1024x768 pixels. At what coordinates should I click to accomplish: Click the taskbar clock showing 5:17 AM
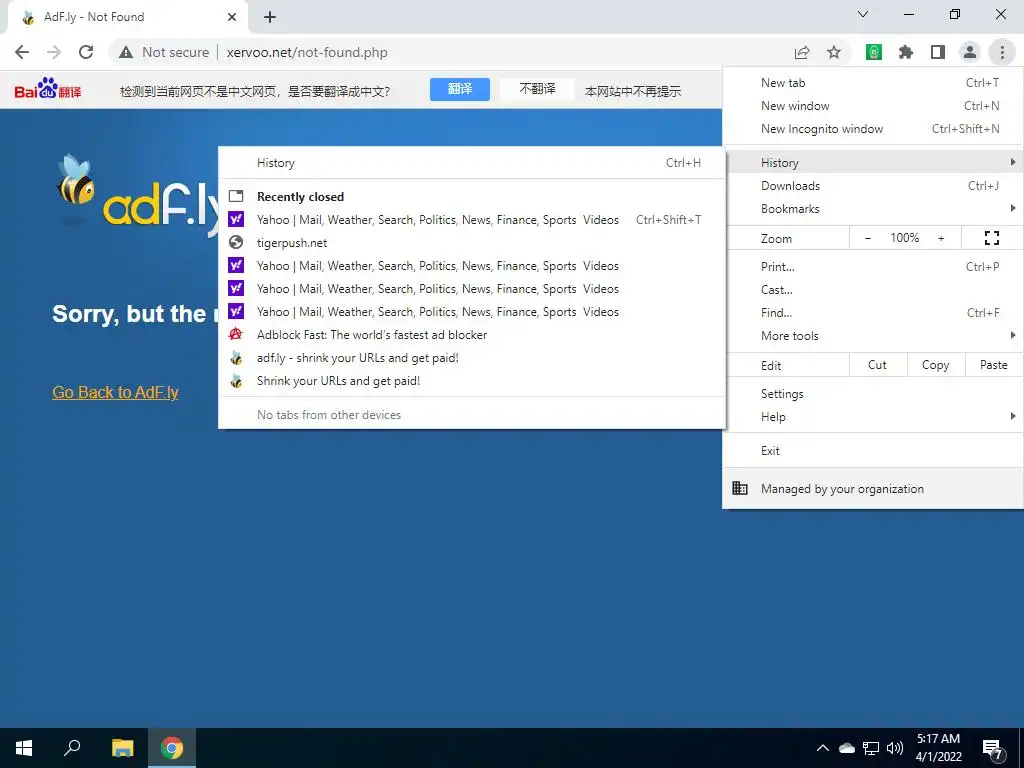tap(938, 748)
